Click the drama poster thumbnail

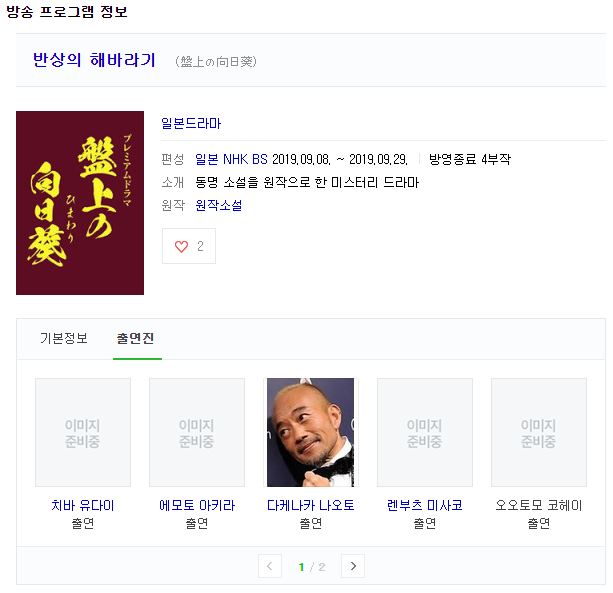(x=80, y=202)
